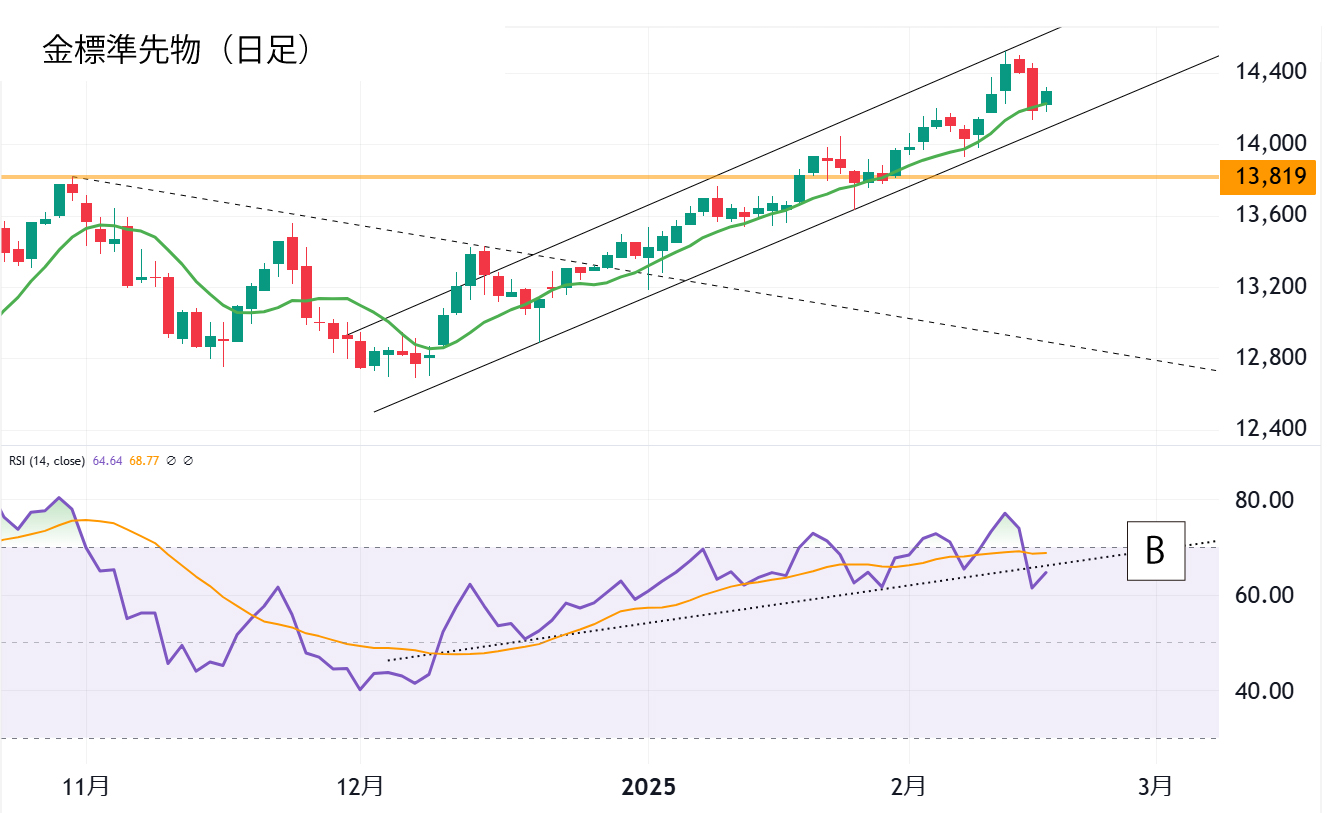1331x813 pixels.
Task: Click the 14,400 price axis label
Action: [x=1270, y=72]
